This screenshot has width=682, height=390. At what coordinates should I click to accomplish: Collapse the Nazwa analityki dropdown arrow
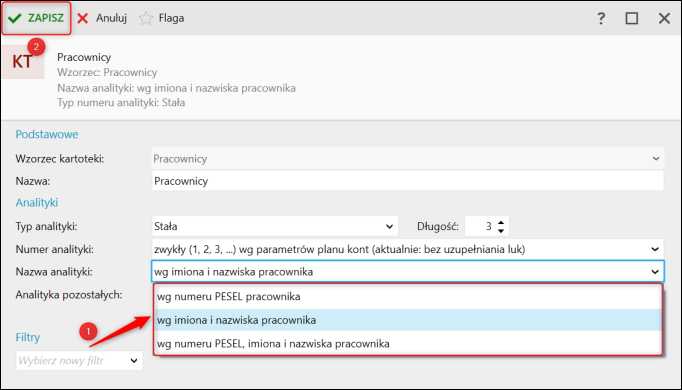tap(655, 272)
